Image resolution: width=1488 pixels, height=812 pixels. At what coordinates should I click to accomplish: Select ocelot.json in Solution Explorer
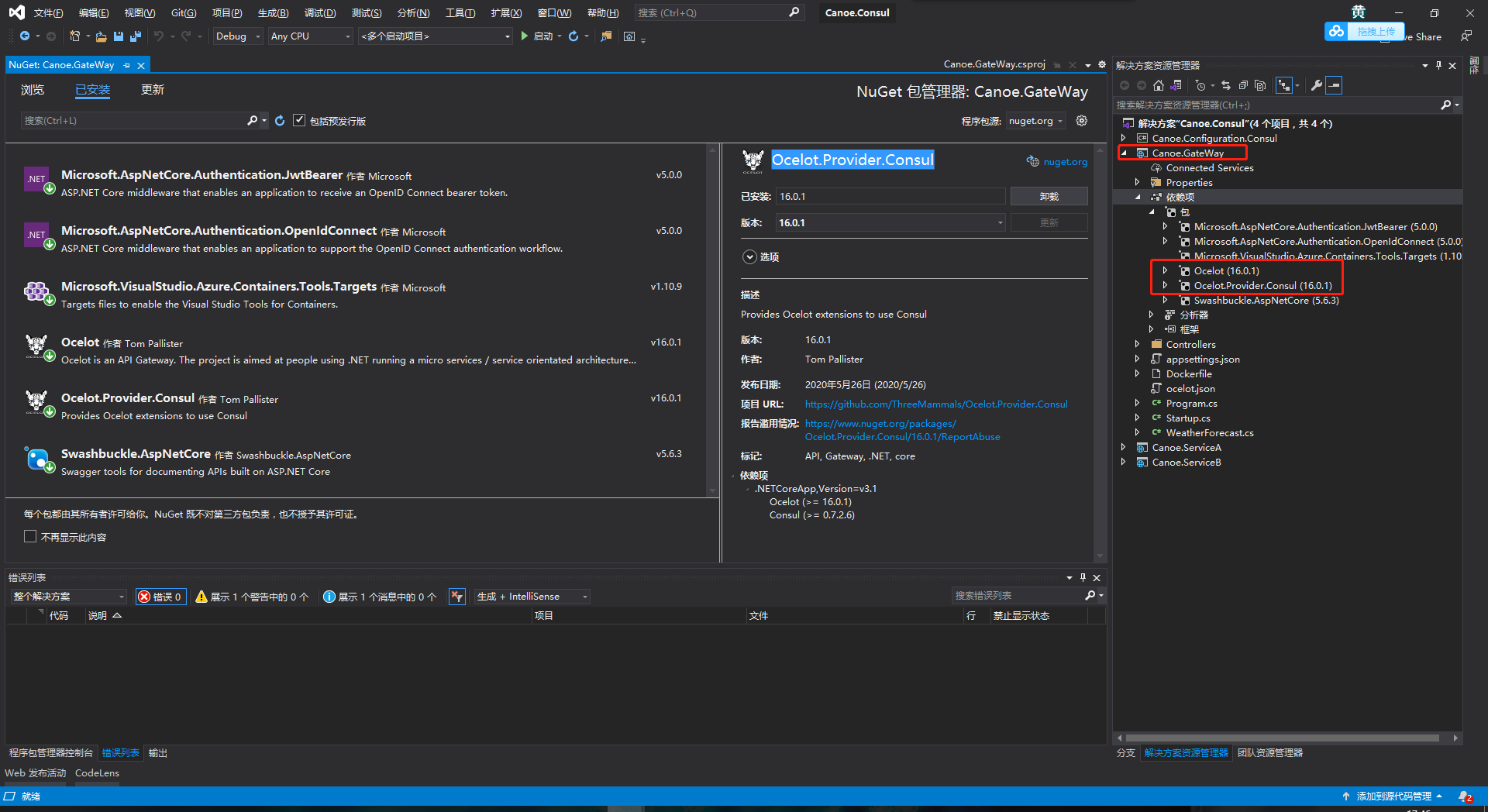pos(1190,388)
